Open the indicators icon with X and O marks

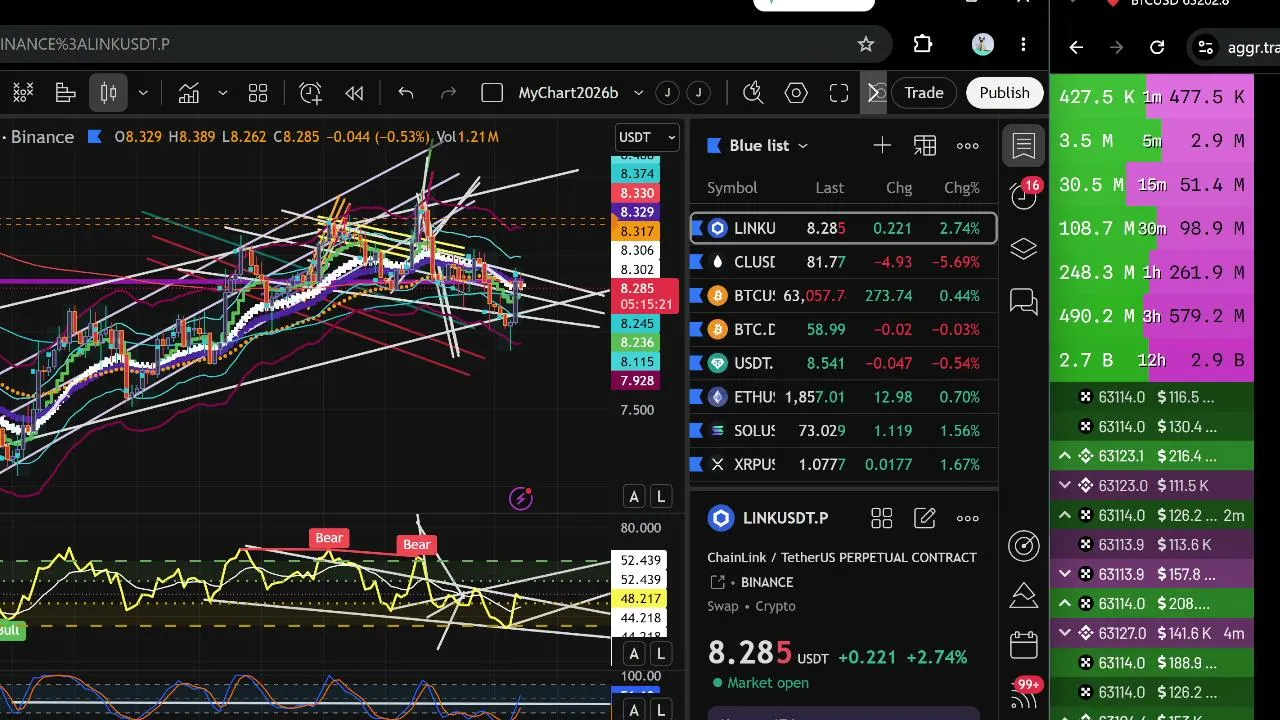(x=23, y=93)
